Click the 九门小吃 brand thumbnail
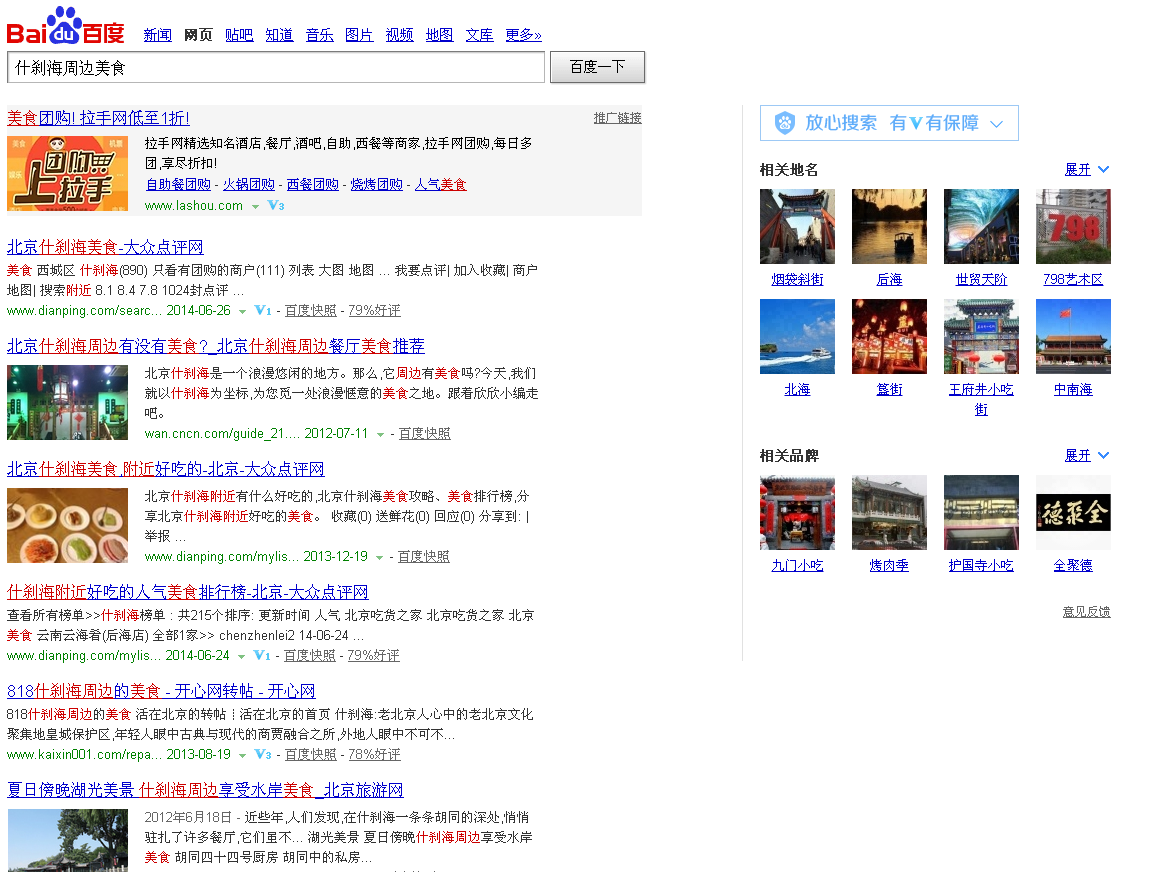 [798, 513]
